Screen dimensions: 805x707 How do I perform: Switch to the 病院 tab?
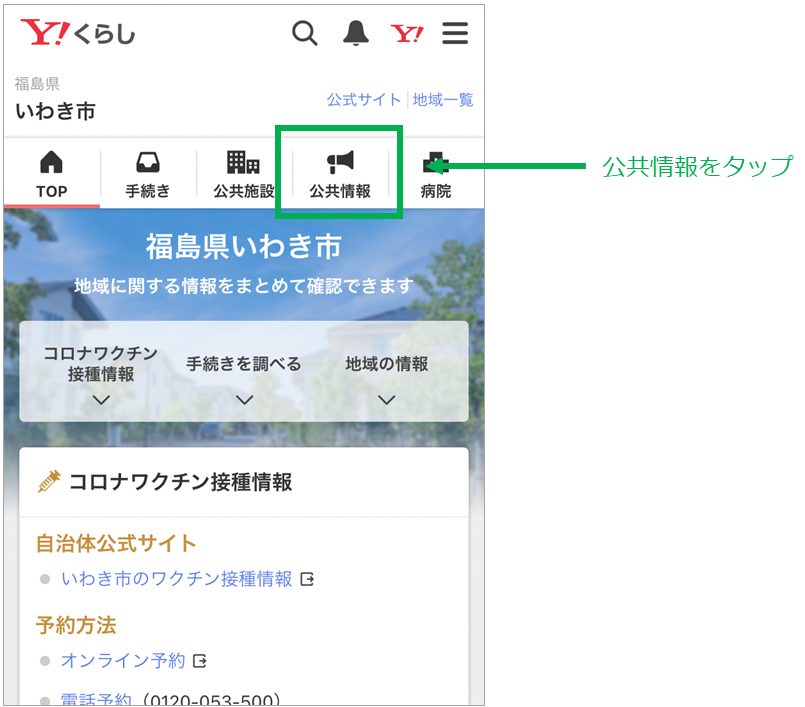tap(436, 174)
